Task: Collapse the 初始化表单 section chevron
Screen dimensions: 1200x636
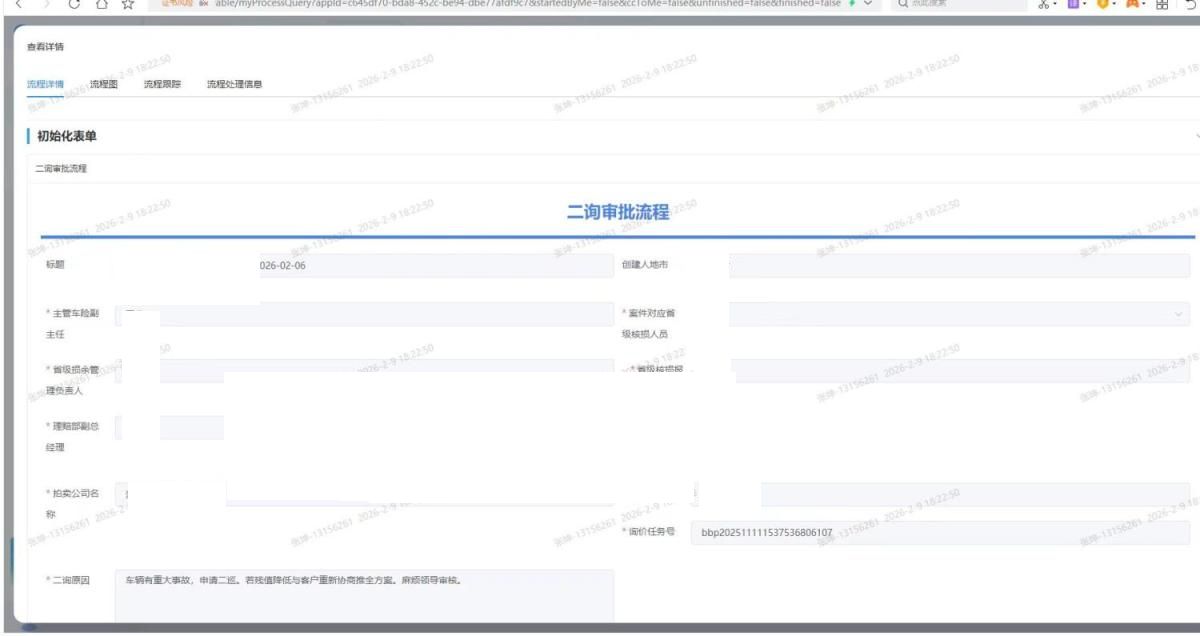Action: pyautogui.click(x=1196, y=136)
